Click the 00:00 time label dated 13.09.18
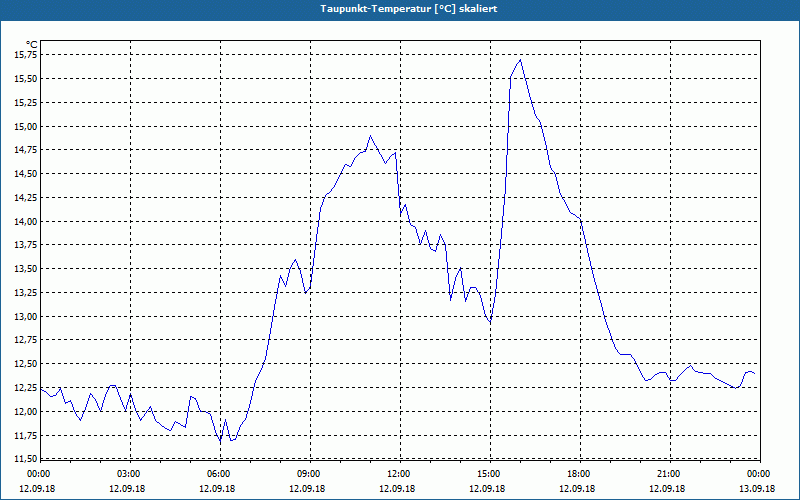 tap(758, 474)
